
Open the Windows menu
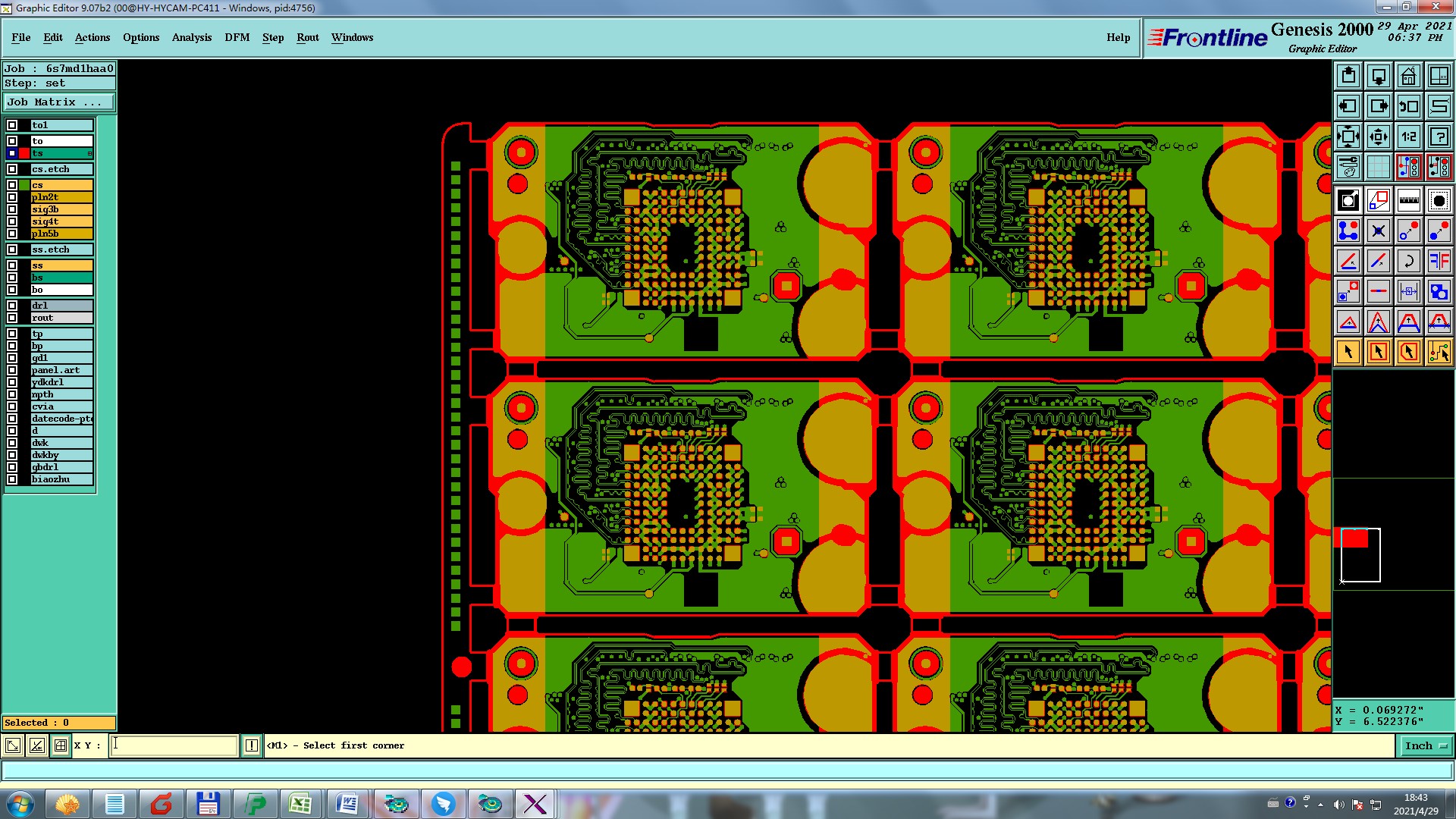(353, 37)
